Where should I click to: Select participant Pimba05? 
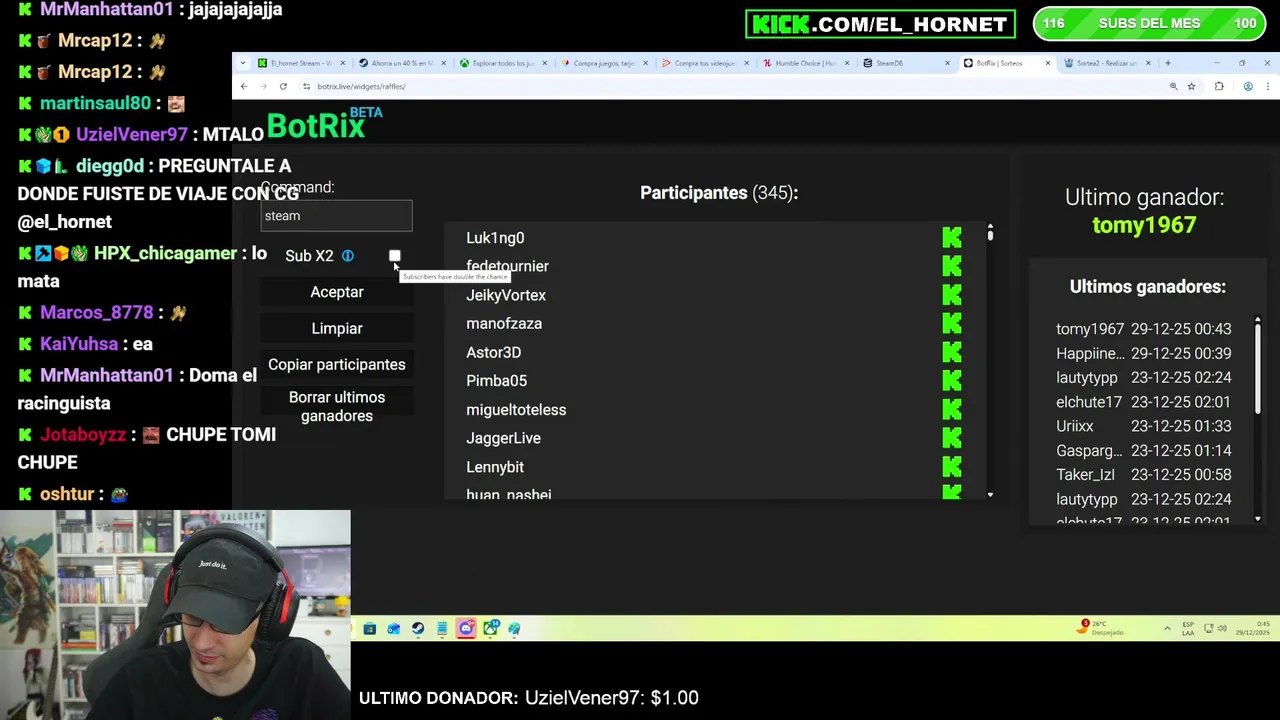coord(496,381)
